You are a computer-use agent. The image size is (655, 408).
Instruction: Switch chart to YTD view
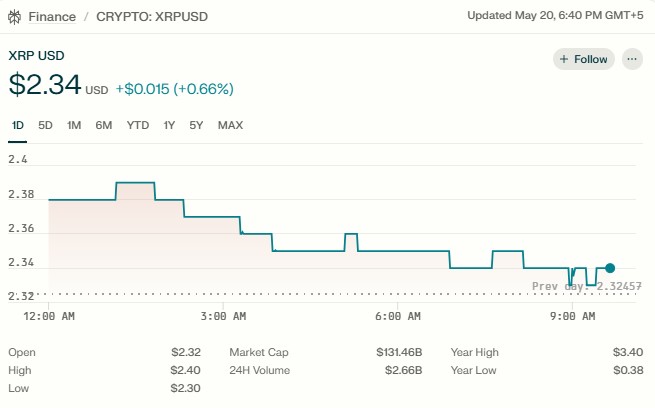pyautogui.click(x=138, y=125)
